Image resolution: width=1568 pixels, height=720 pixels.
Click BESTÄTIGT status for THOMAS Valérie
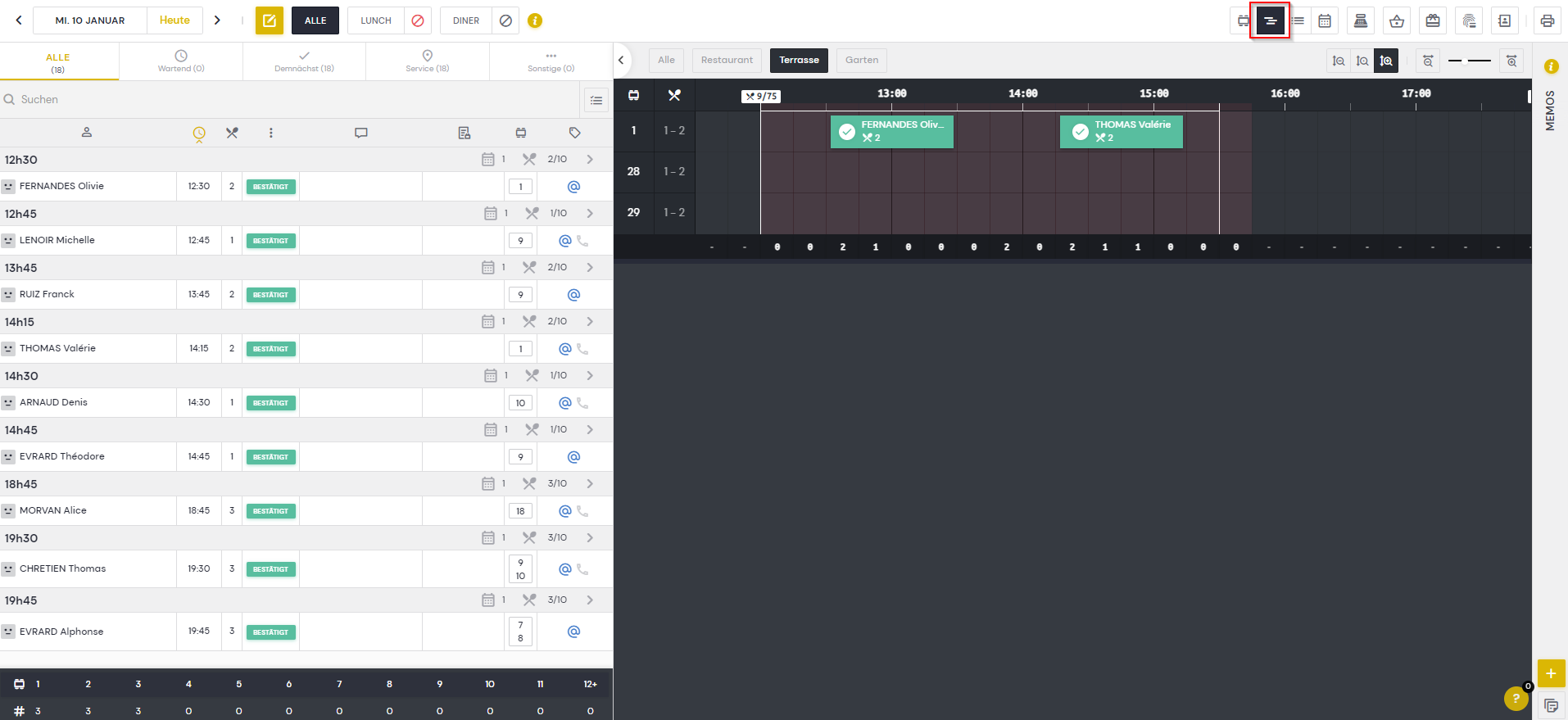(x=270, y=349)
